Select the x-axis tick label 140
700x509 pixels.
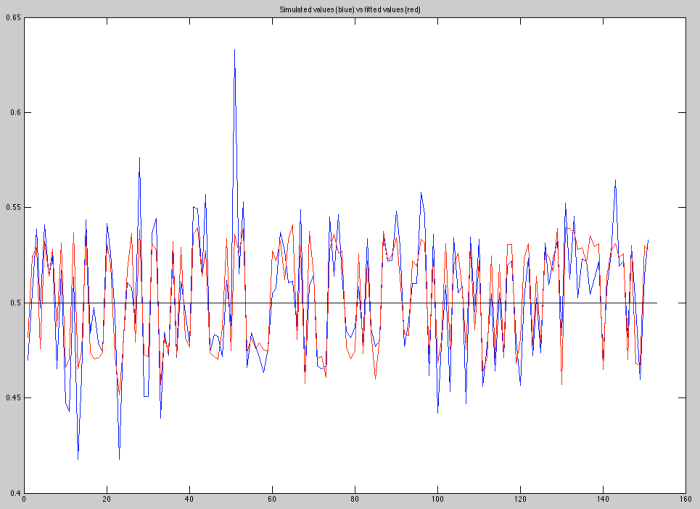[x=603, y=500]
